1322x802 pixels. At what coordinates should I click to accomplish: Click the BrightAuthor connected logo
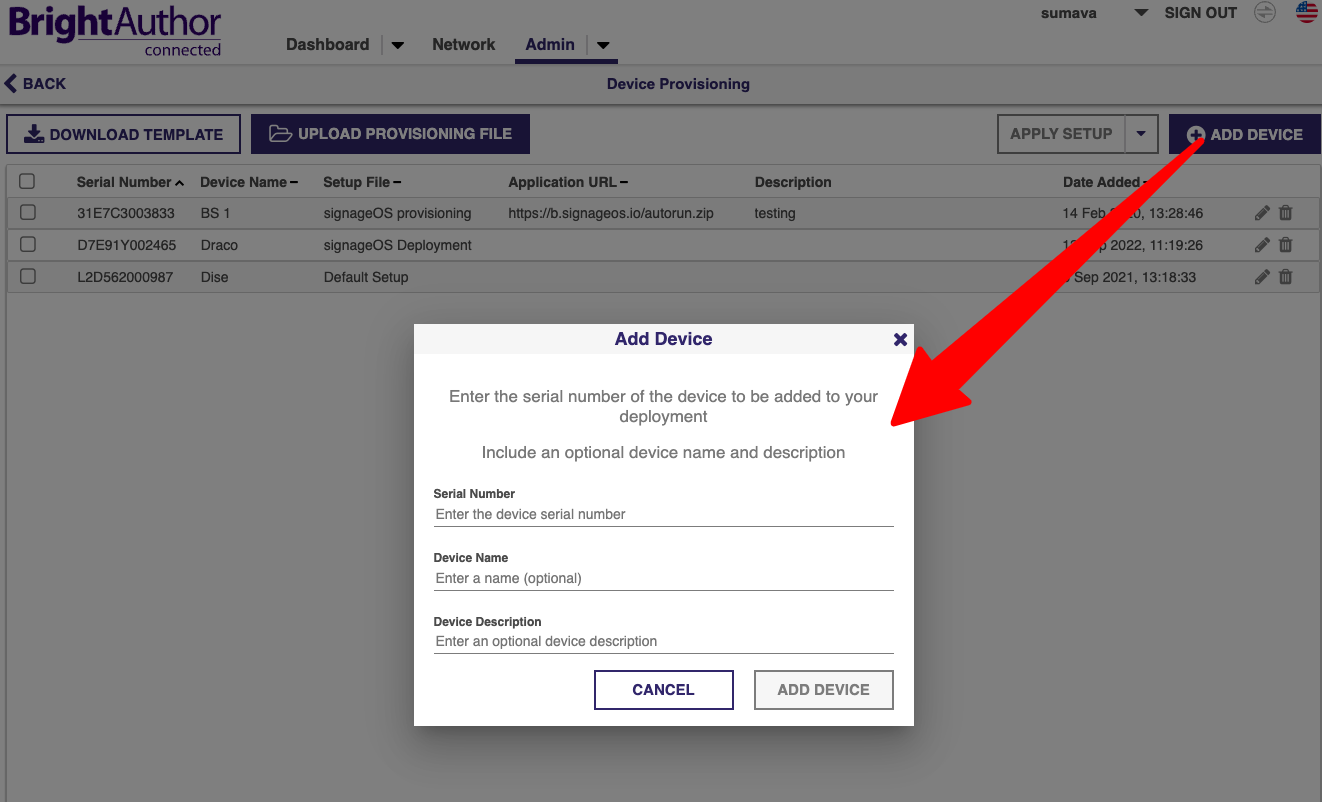click(115, 30)
